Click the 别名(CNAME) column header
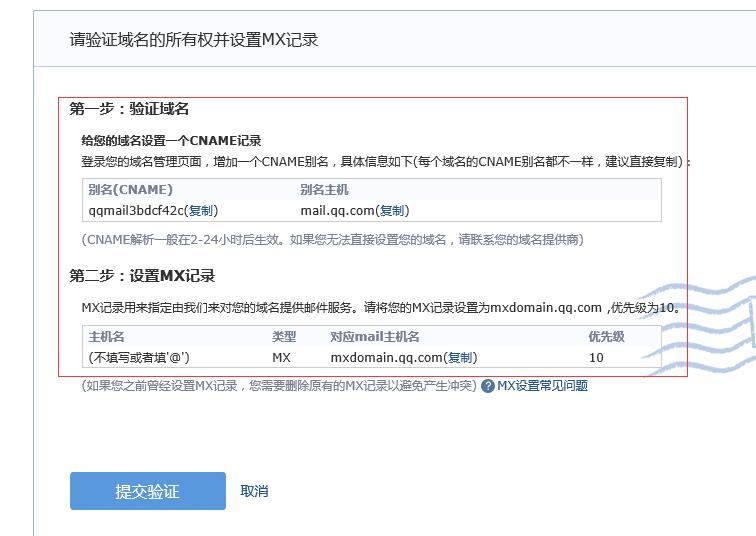This screenshot has width=756, height=536. 130,189
